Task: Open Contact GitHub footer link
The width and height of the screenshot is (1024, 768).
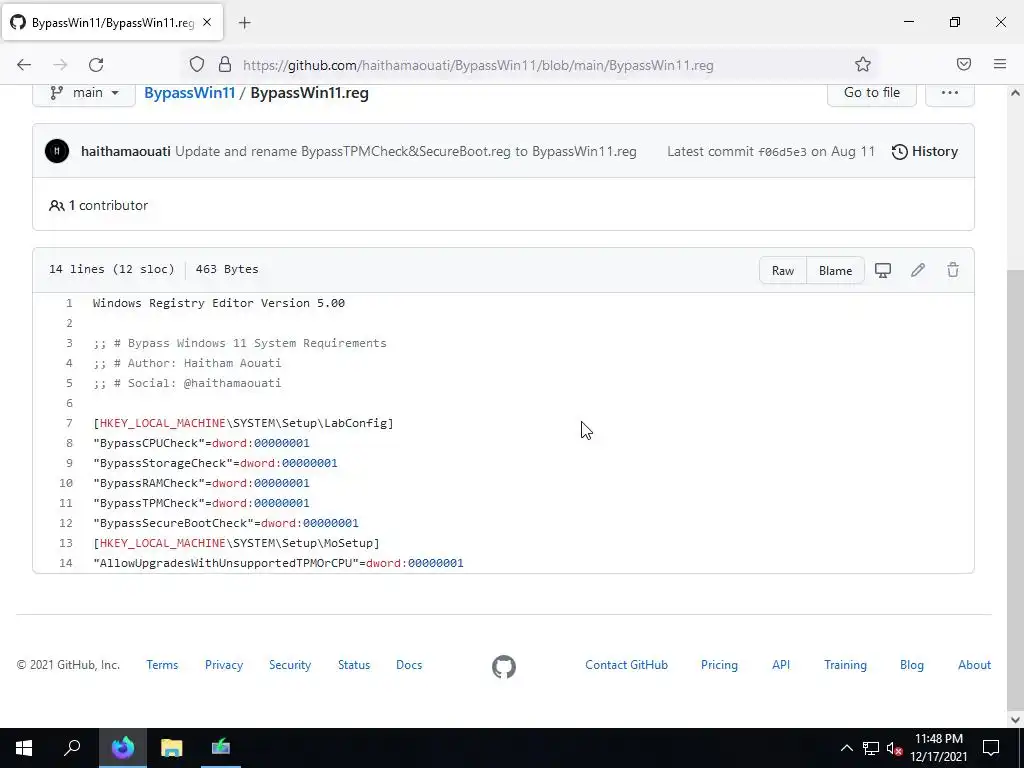Action: click(626, 665)
